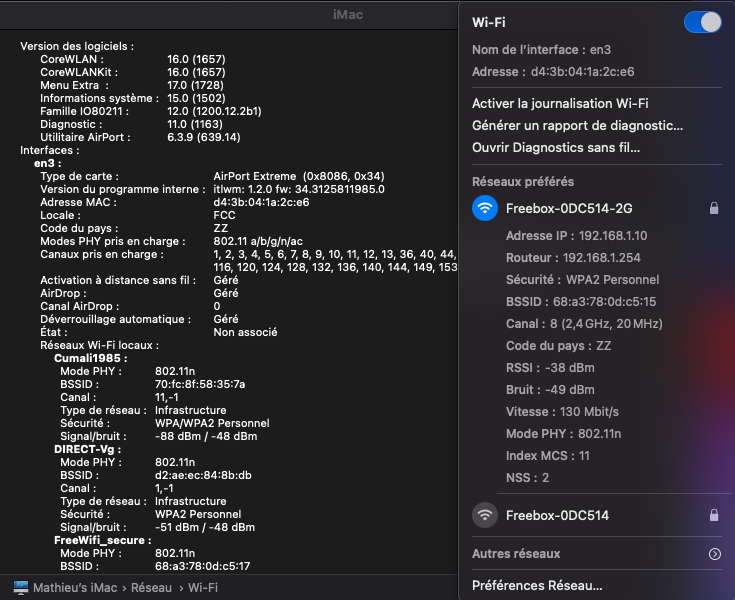The image size is (735, 600).
Task: Click Wi-Fi in the path bar
Action: [203, 588]
